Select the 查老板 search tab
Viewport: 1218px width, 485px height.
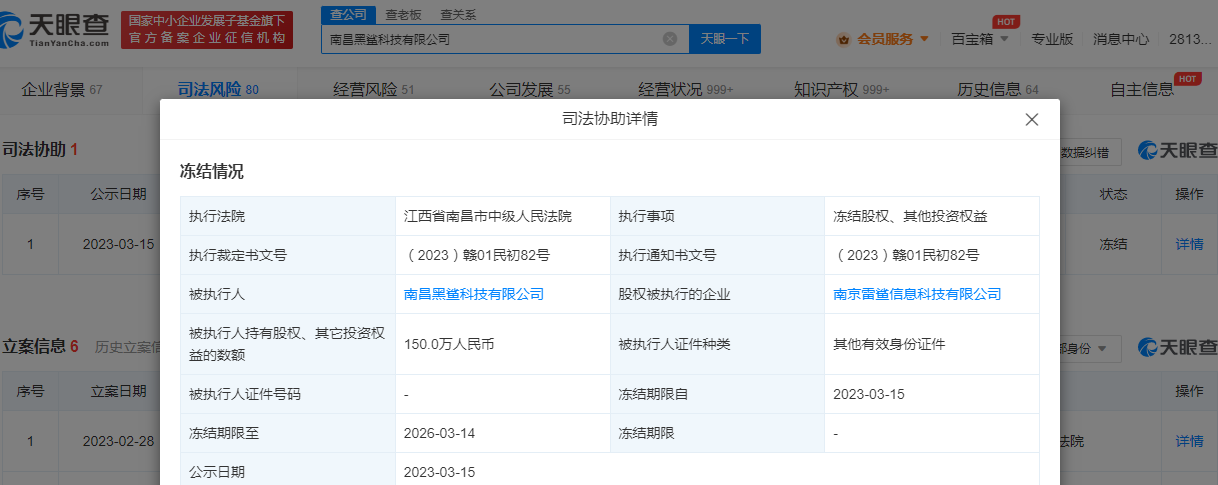point(404,14)
